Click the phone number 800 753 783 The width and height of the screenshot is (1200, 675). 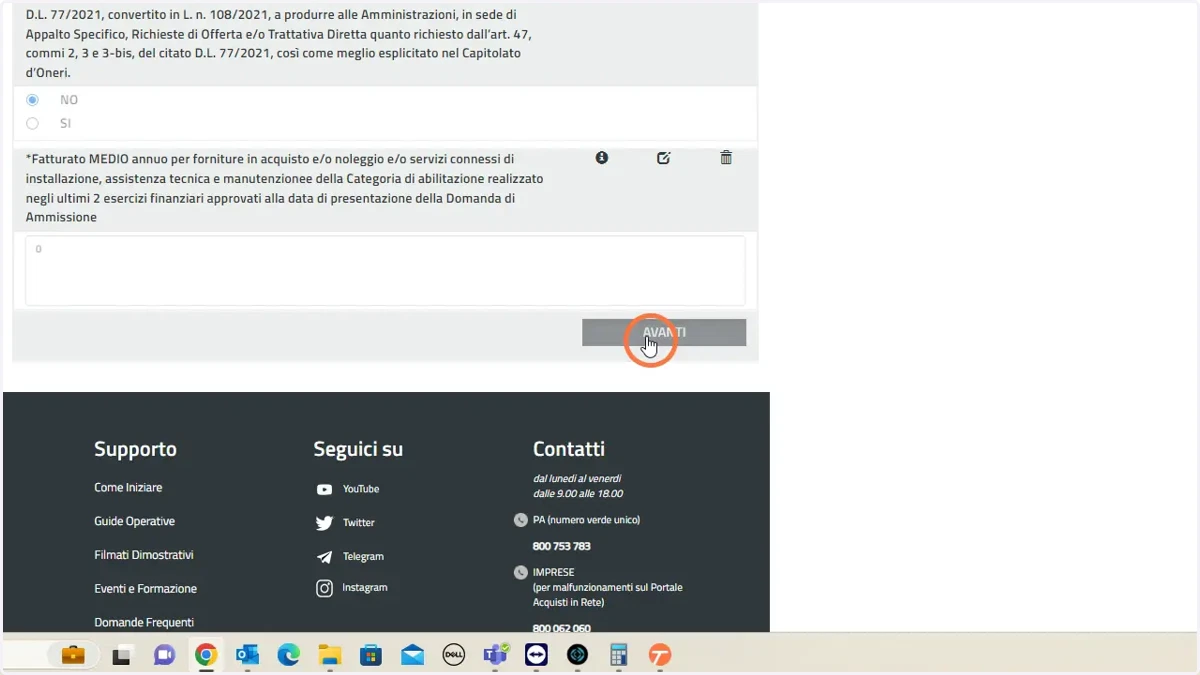coord(562,547)
